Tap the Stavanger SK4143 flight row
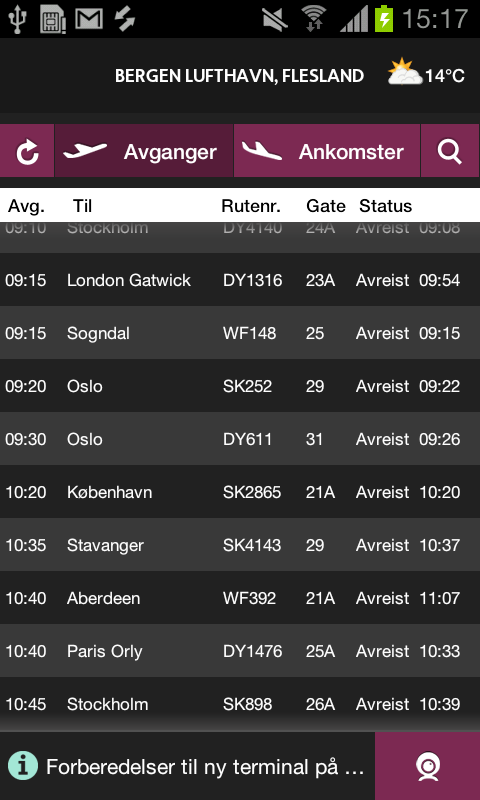 coord(240,545)
